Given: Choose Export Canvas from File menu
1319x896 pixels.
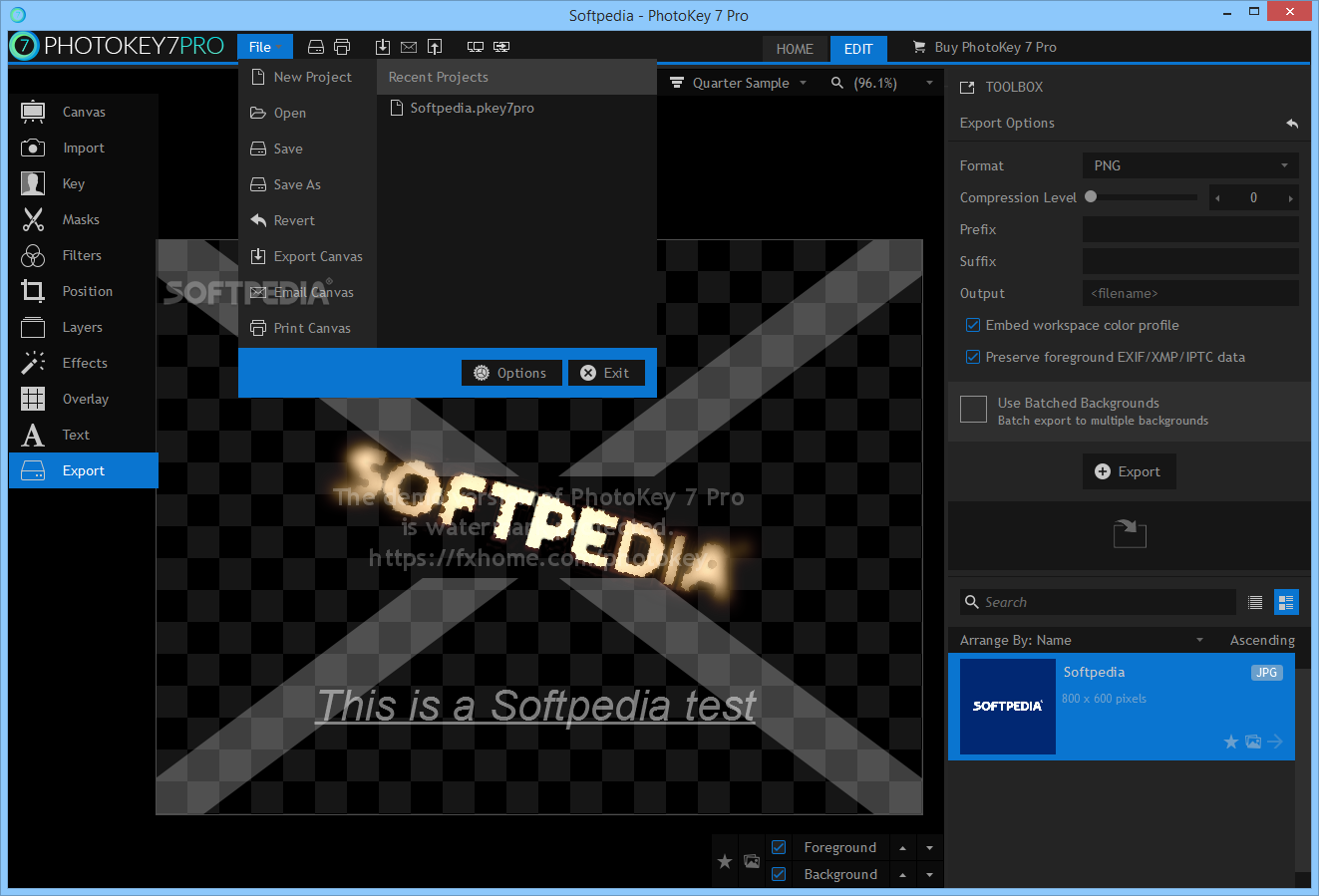Looking at the screenshot, I should [307, 256].
